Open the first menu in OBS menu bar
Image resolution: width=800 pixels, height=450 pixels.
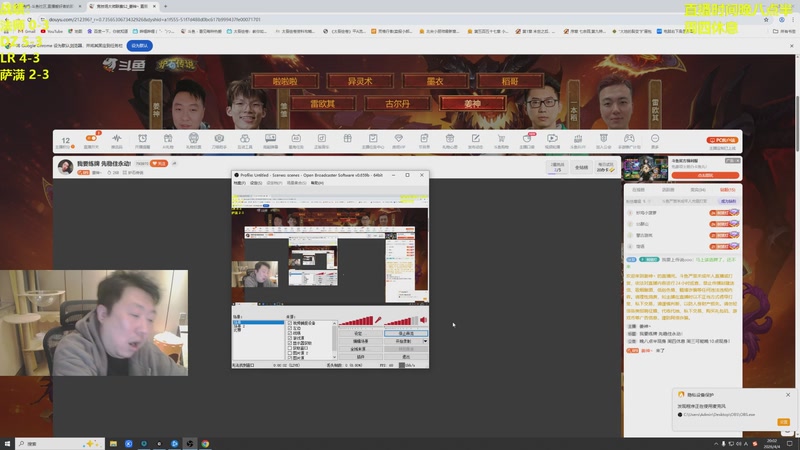239,183
